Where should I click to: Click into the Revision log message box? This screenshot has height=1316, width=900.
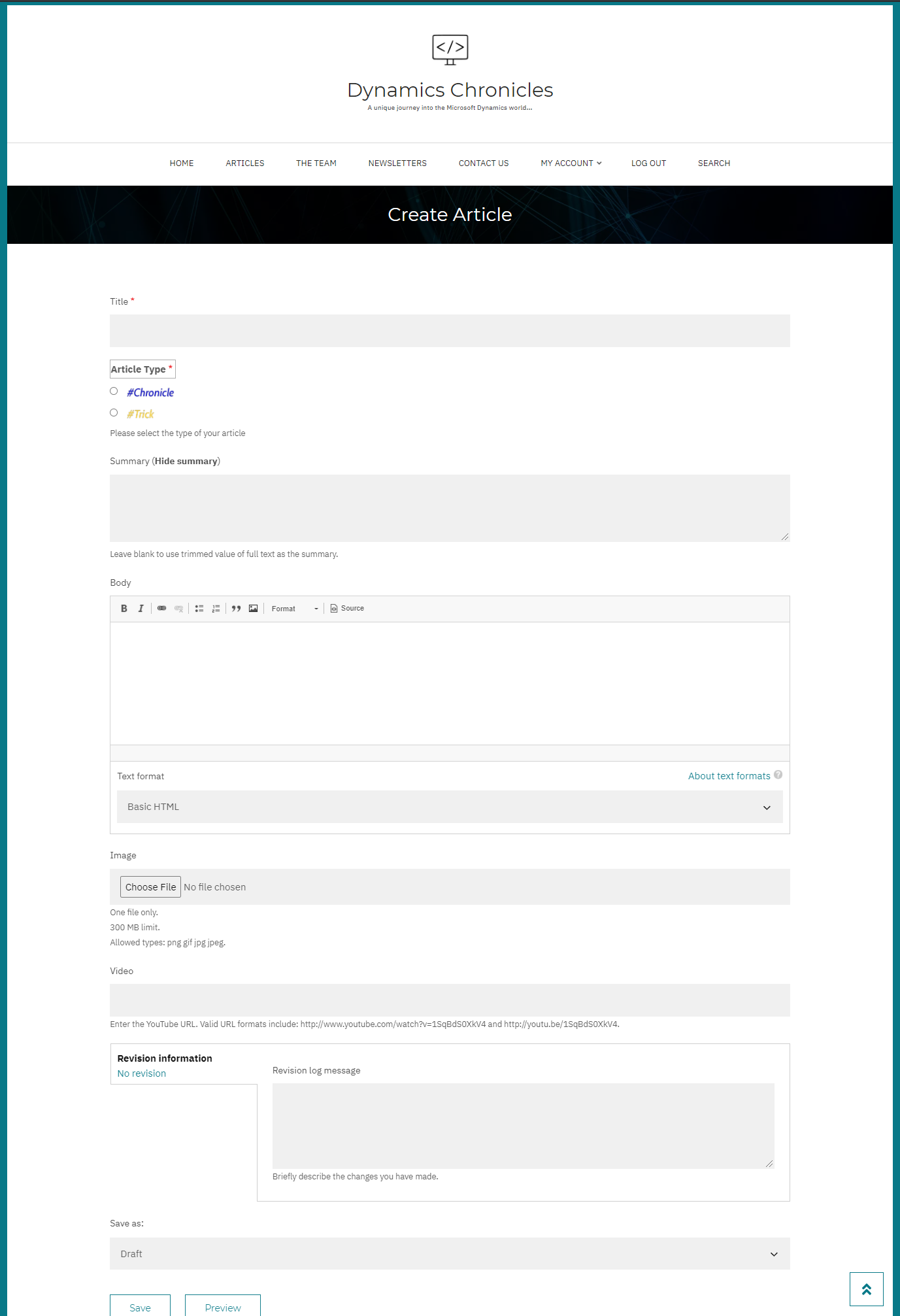point(523,1126)
